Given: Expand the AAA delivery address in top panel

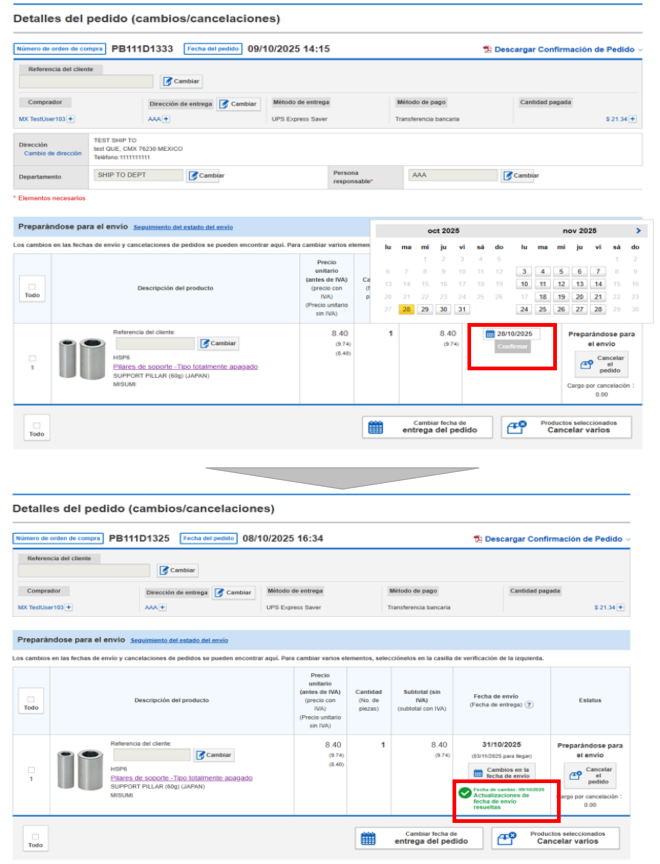Looking at the screenshot, I should [165, 119].
